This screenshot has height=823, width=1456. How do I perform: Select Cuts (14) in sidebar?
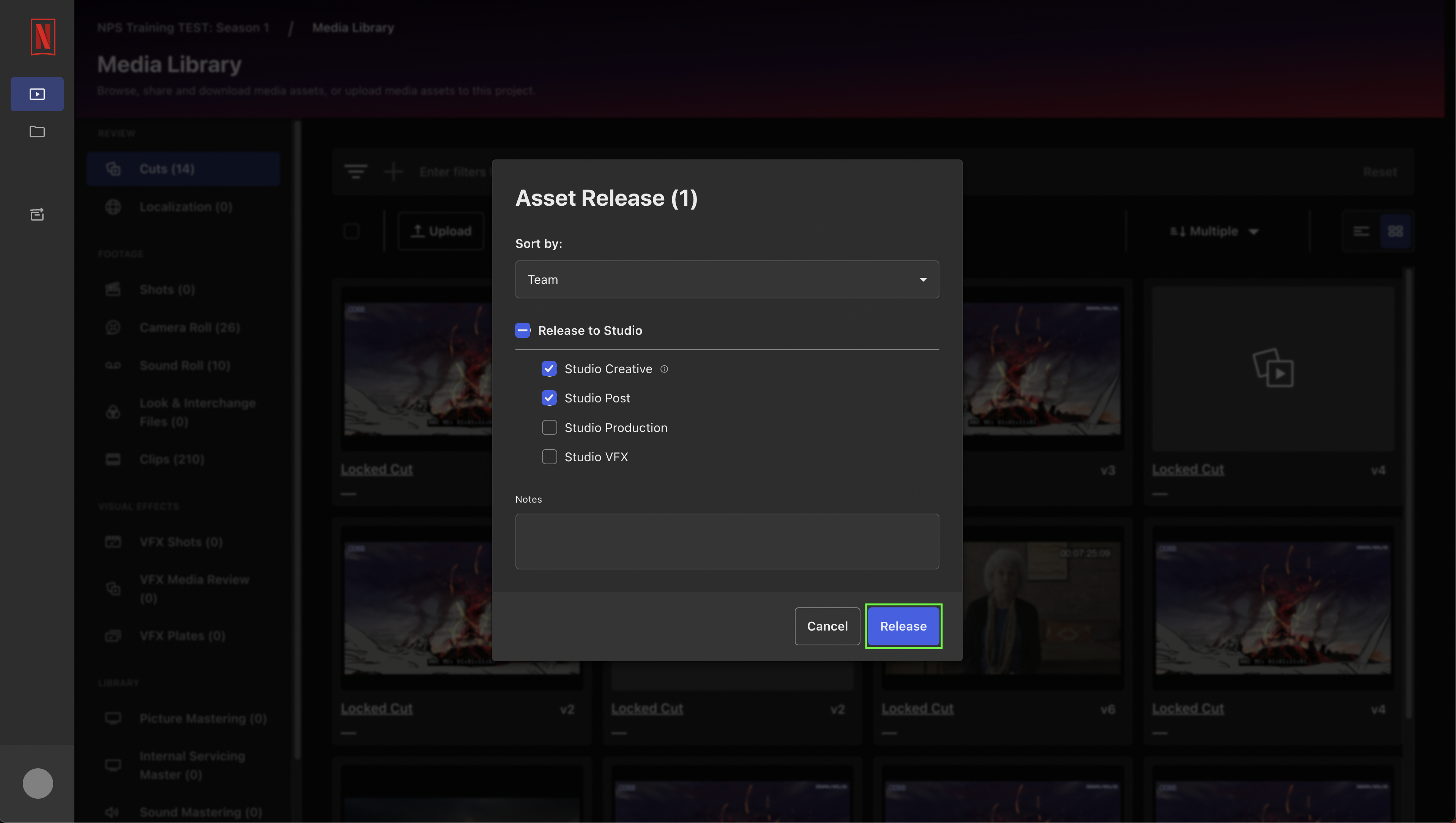184,169
